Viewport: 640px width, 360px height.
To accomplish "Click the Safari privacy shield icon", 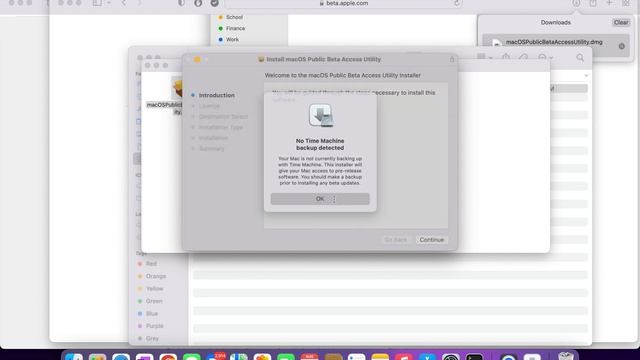I will [181, 3].
